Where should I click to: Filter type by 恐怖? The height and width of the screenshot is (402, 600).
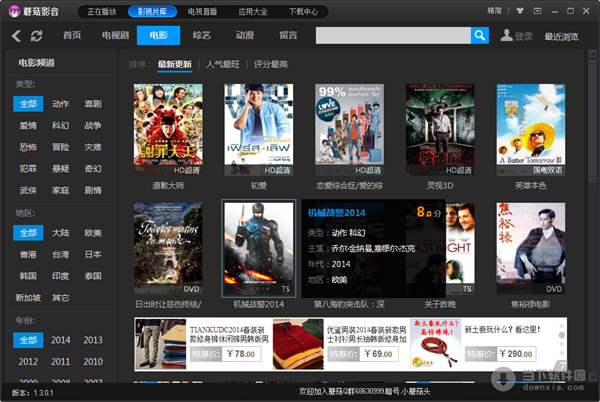(x=28, y=147)
